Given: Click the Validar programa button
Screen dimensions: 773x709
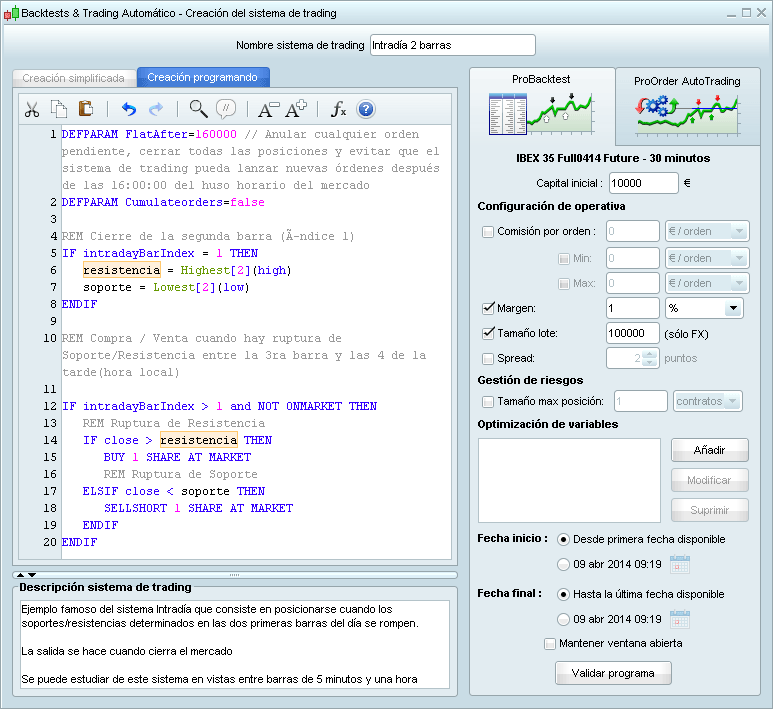Looking at the screenshot, I should pyautogui.click(x=613, y=673).
